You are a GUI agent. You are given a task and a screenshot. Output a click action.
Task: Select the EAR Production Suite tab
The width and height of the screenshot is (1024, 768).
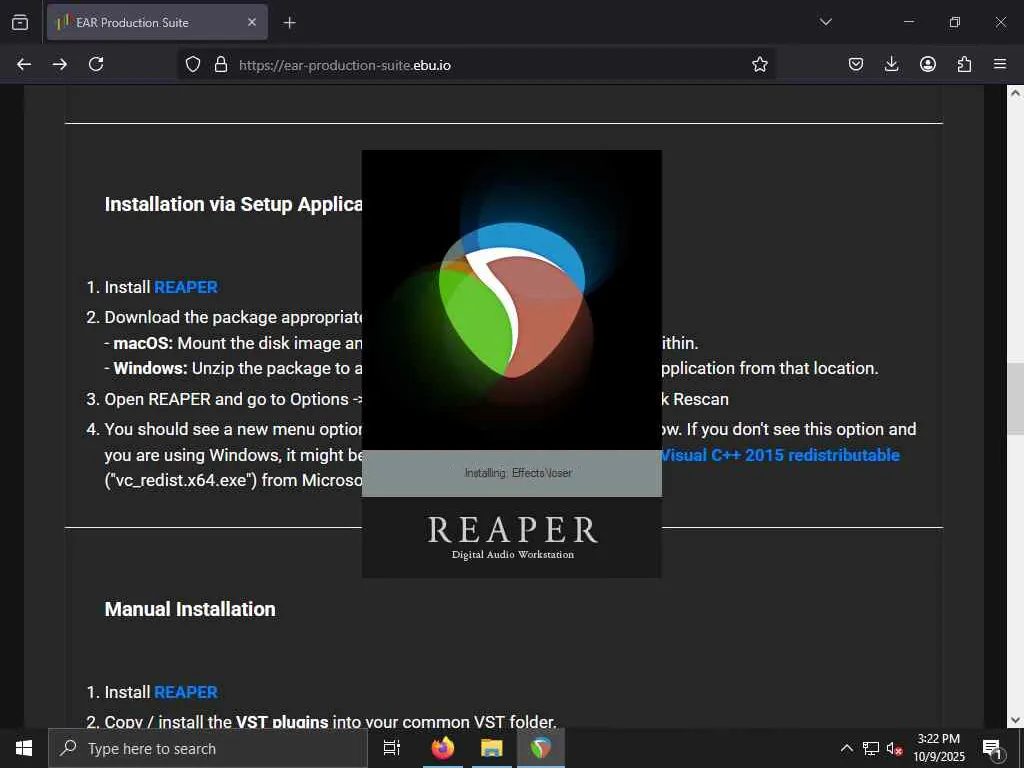[157, 22]
